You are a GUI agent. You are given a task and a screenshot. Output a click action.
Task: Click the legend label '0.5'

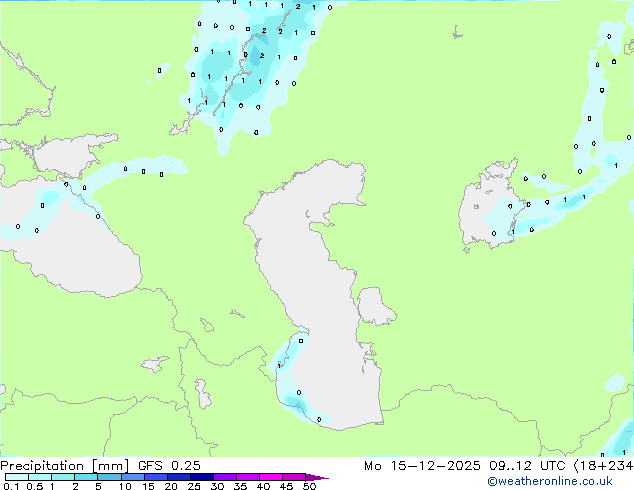34,486
